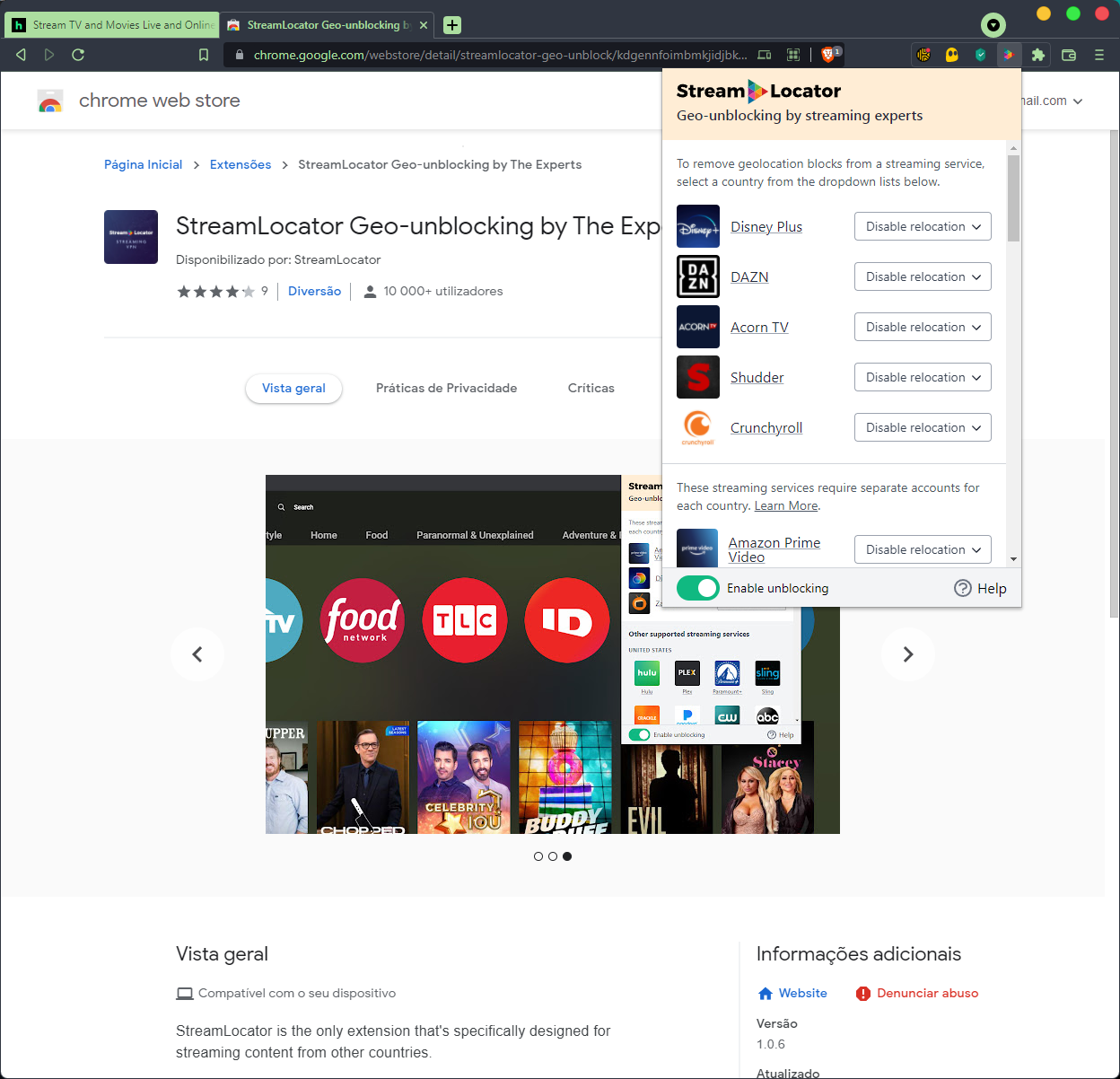
Task: Click the QR code icon in address bar
Action: pos(793,55)
